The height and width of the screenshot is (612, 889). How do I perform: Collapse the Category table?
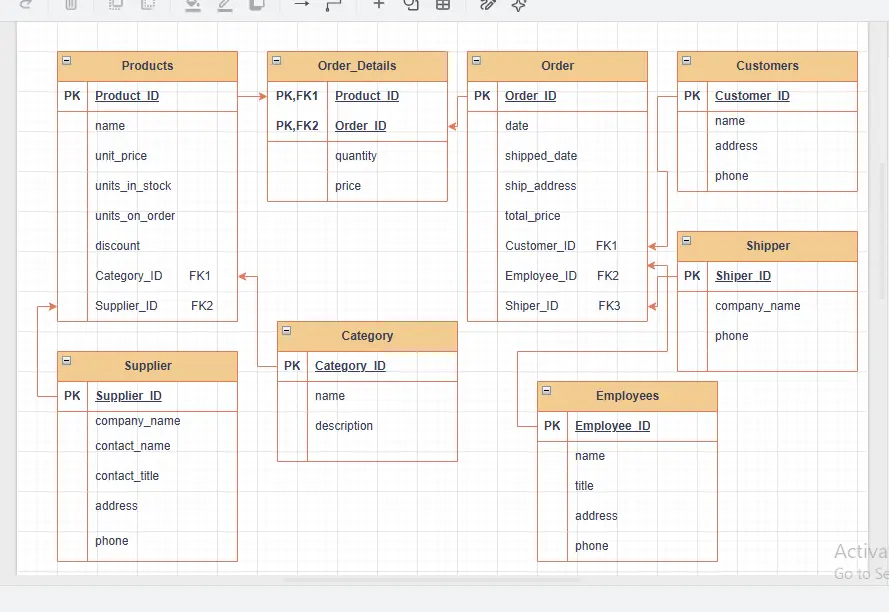[x=287, y=330]
